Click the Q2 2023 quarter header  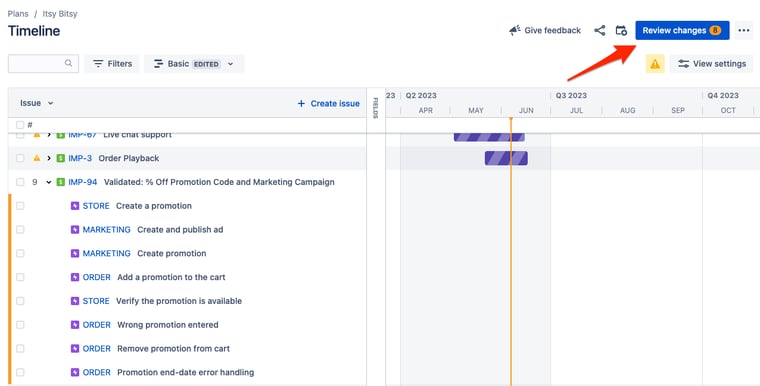(x=421, y=96)
